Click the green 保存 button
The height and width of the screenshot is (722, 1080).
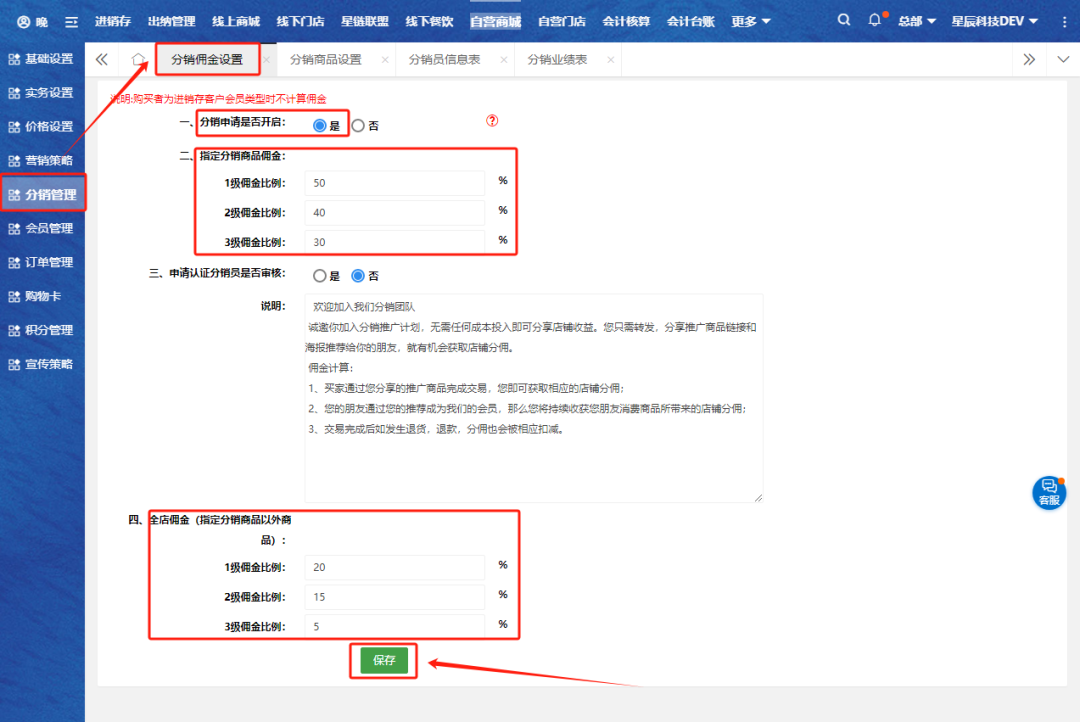(x=384, y=660)
